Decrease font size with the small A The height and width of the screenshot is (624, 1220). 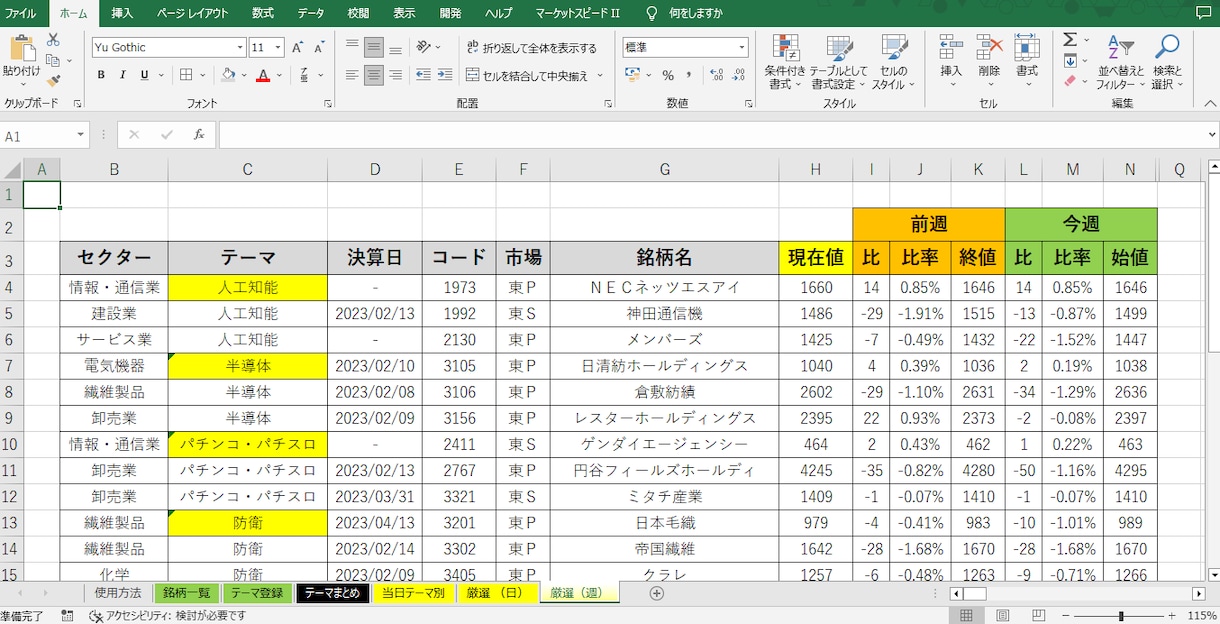click(x=319, y=47)
